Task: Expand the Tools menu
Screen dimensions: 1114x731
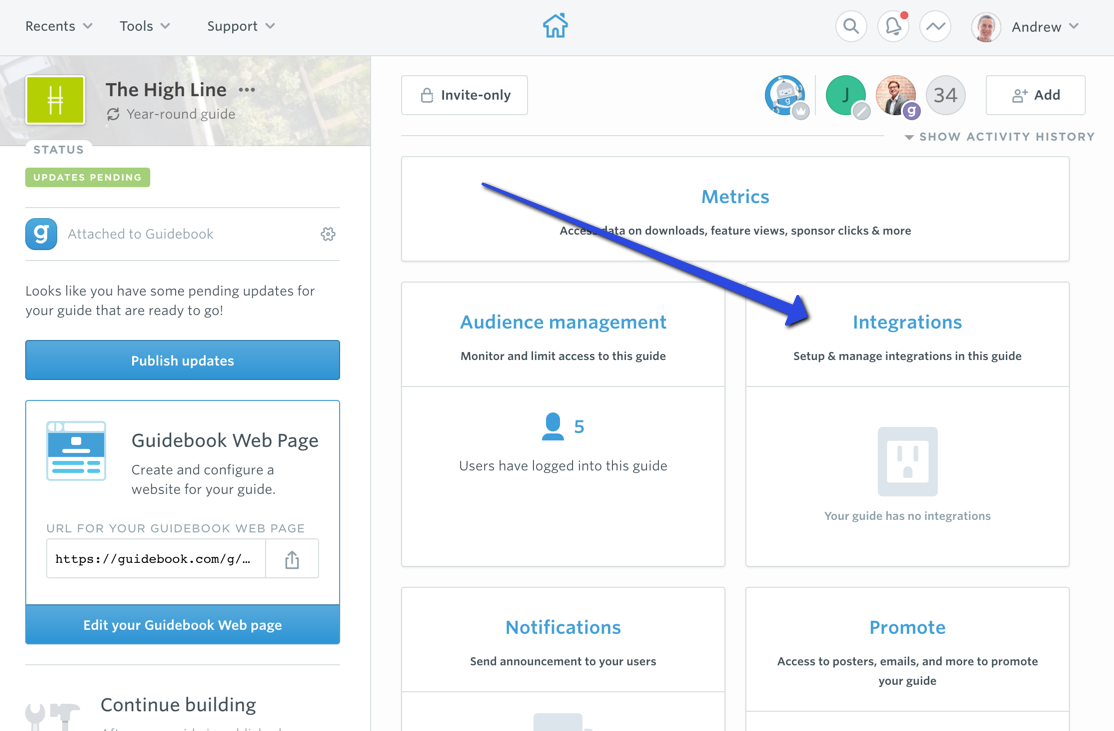Action: tap(145, 26)
